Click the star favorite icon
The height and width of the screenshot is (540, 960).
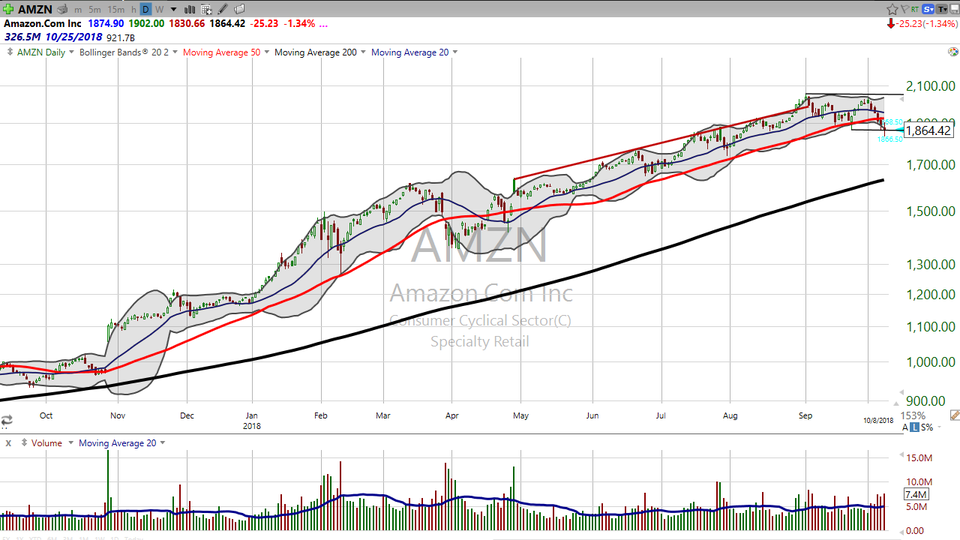[x=893, y=8]
